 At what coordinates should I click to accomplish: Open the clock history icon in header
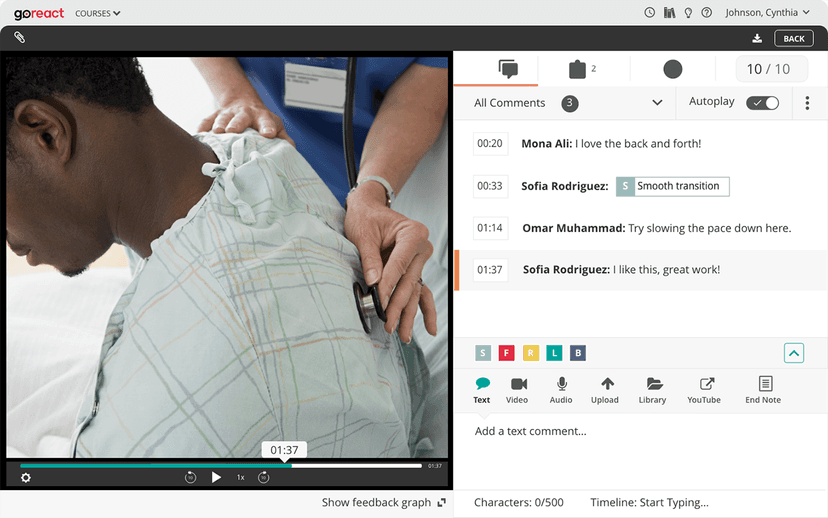(650, 13)
